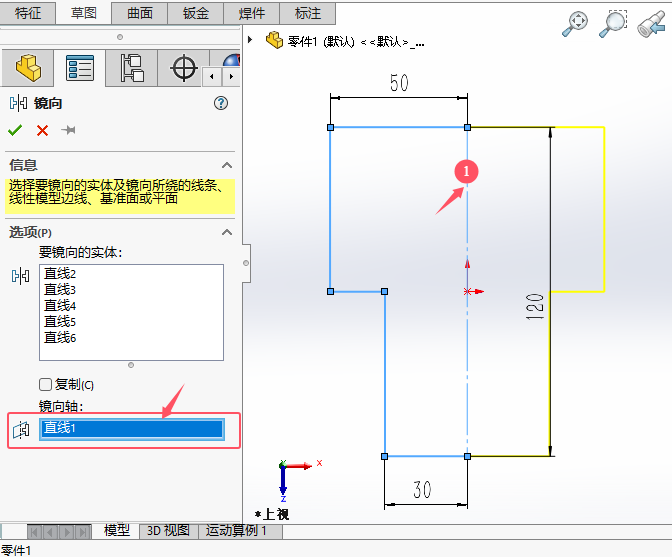Click the 零件1 status bar text
The width and height of the screenshot is (672, 557).
[x=16, y=550]
